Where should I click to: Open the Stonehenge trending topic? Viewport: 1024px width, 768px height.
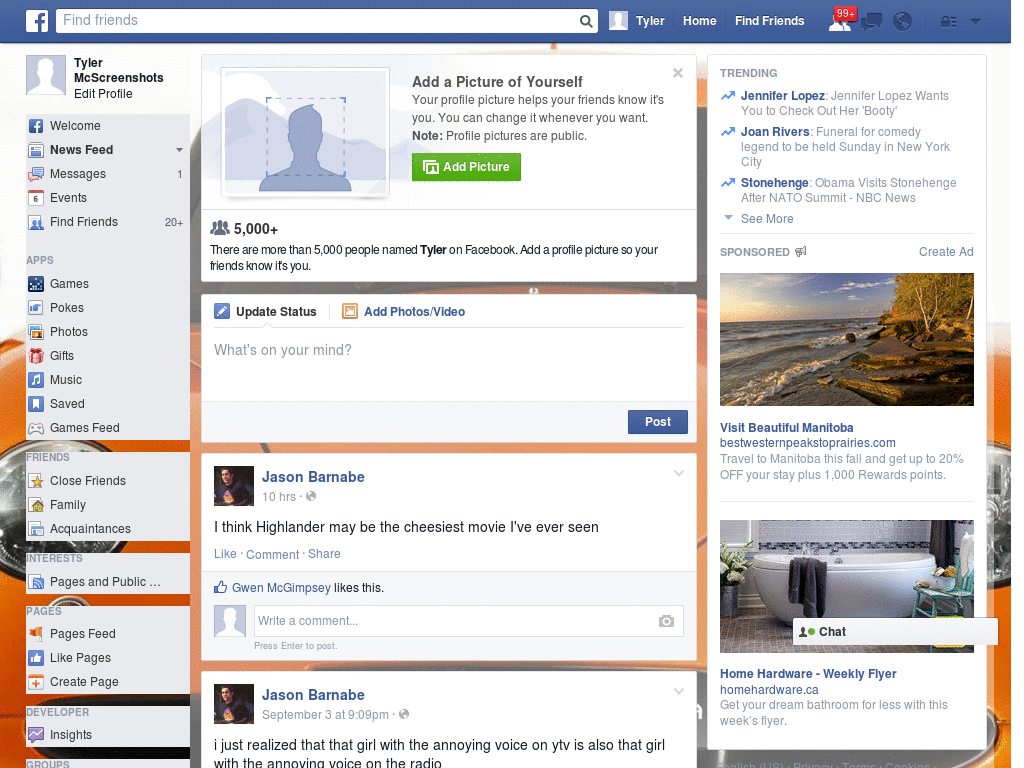[x=775, y=183]
